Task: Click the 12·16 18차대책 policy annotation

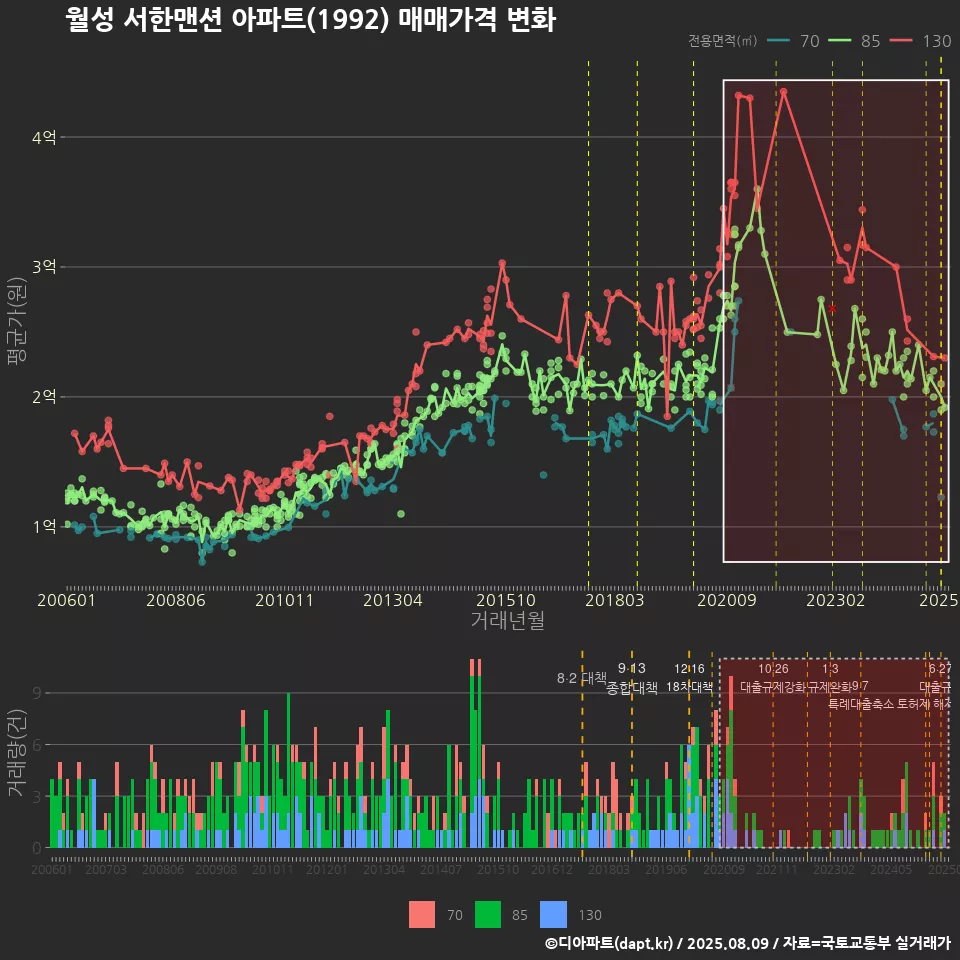Action: [x=689, y=678]
